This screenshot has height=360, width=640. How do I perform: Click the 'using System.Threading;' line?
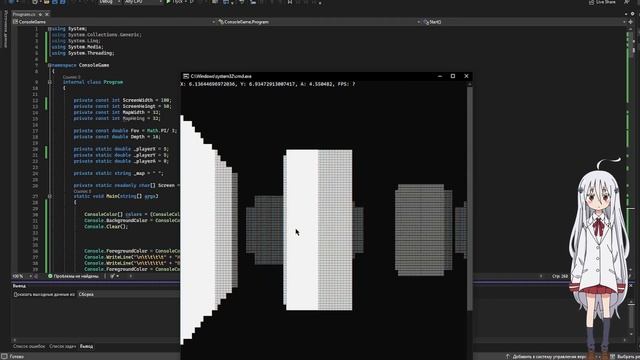point(83,53)
